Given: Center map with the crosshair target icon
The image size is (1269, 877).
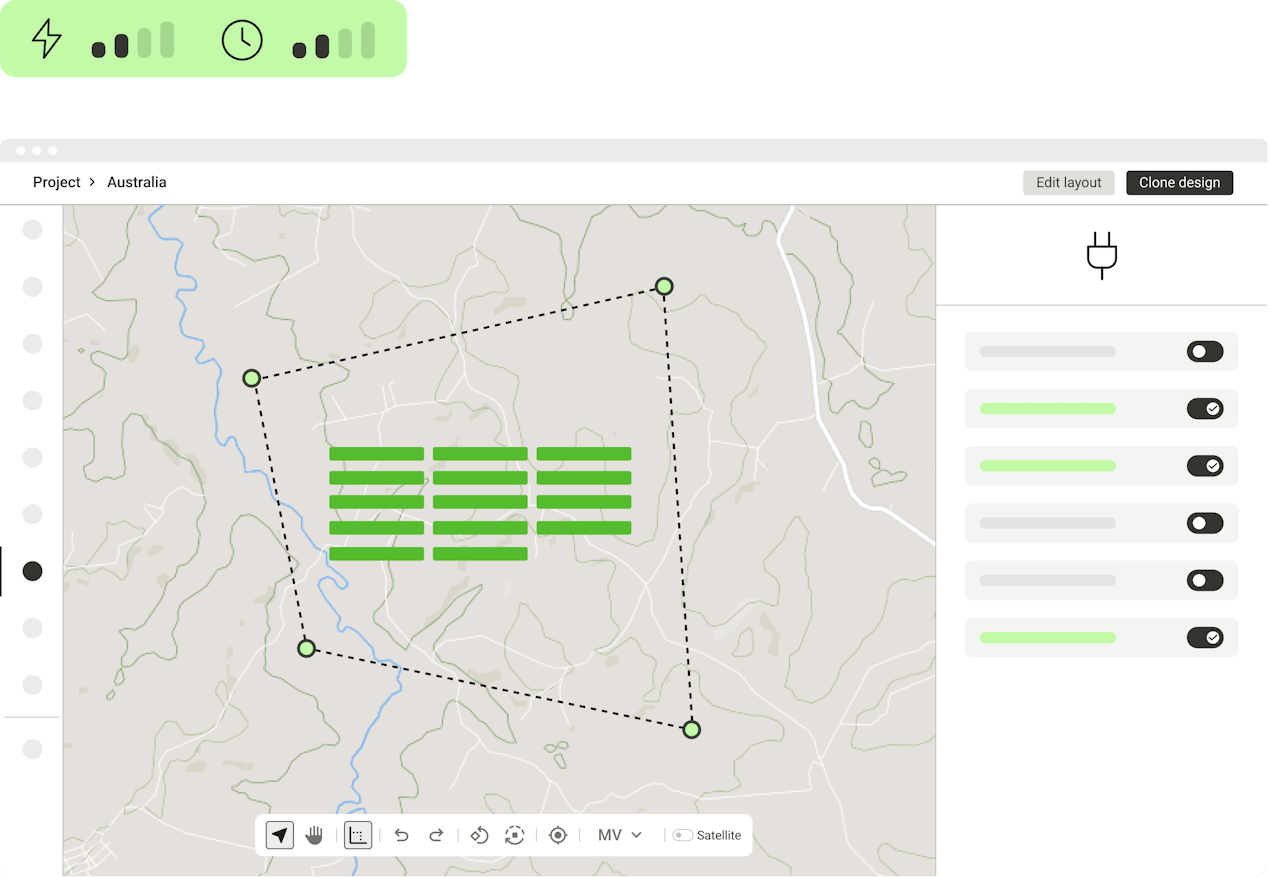Looking at the screenshot, I should pos(558,835).
